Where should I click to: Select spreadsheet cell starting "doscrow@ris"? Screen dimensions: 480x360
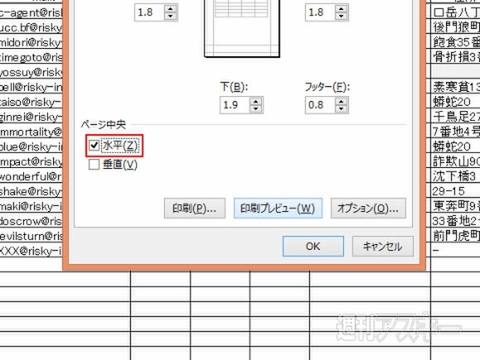[x=31, y=221]
